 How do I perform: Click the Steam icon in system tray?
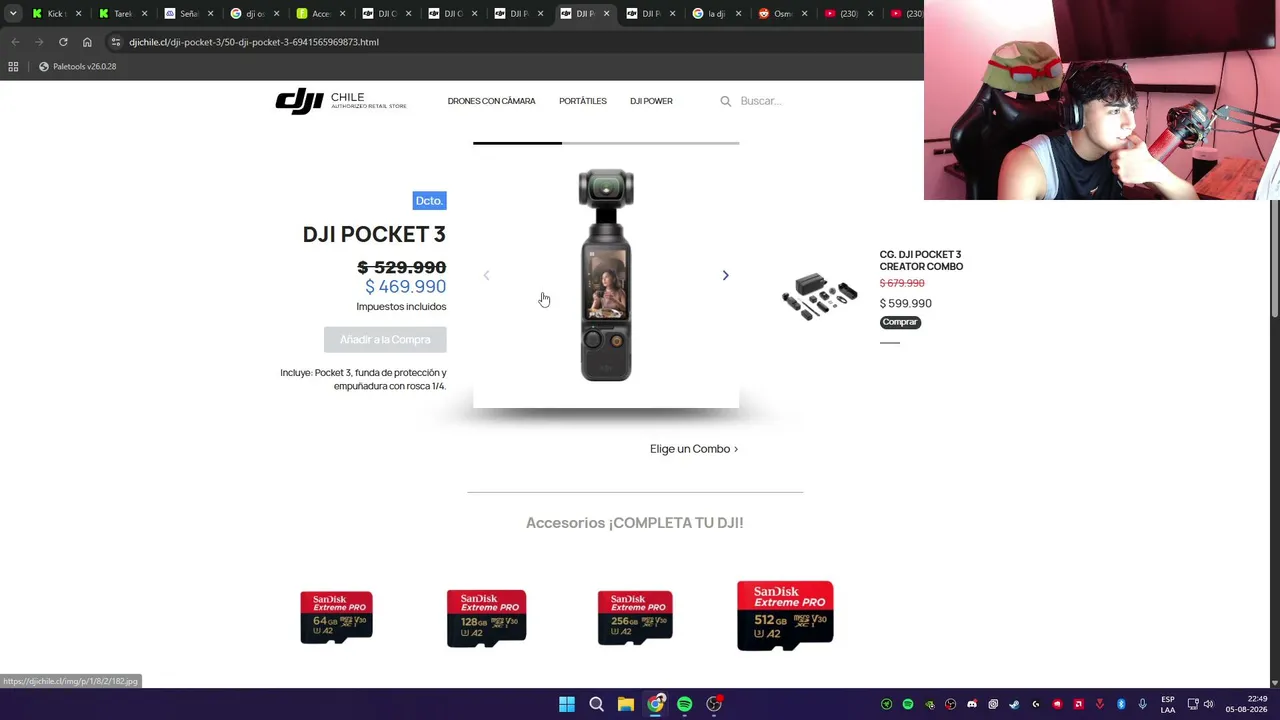pos(1014,704)
